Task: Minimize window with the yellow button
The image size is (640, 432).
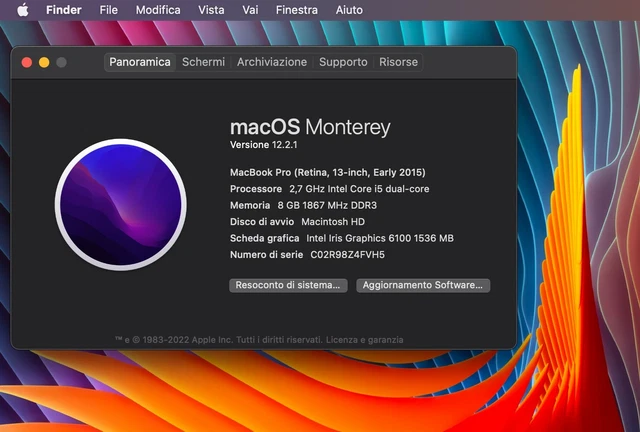Action: (44, 62)
